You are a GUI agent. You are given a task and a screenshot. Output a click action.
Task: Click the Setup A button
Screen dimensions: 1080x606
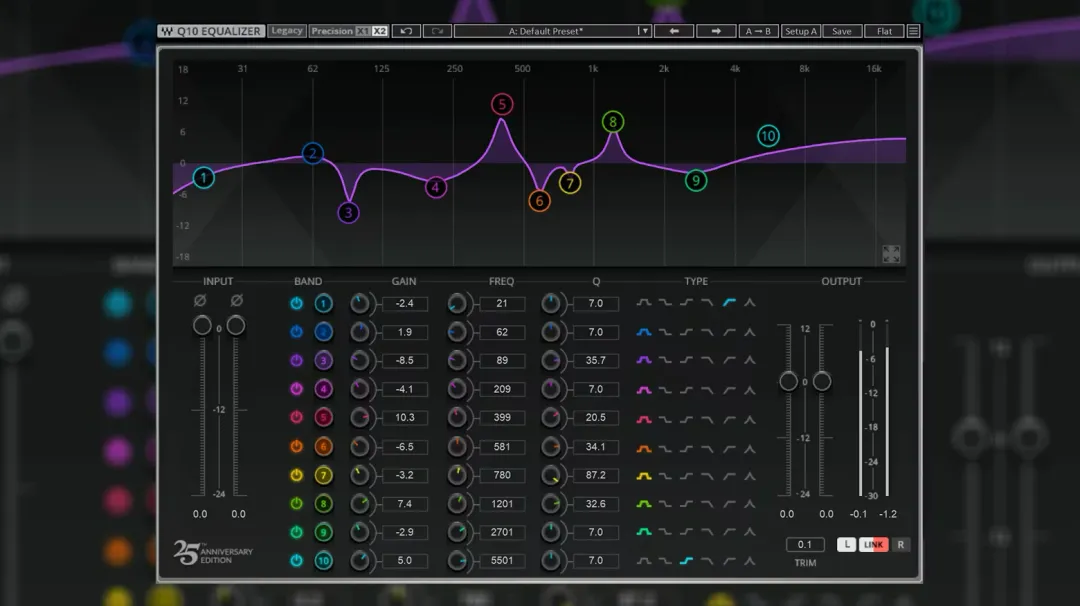point(800,31)
